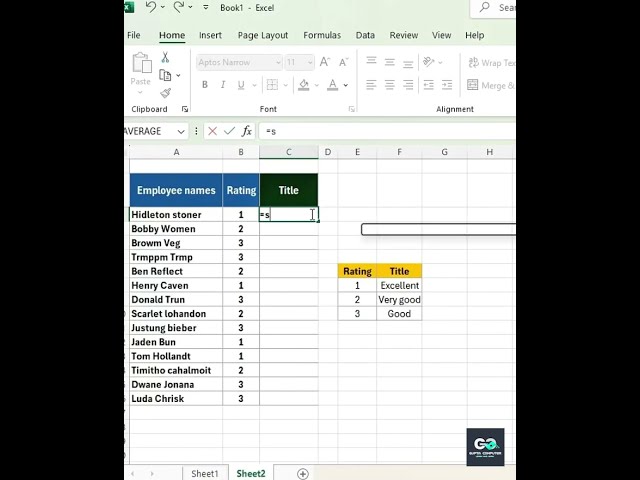Image resolution: width=640 pixels, height=480 pixels.
Task: Open the Formulas tab
Action: click(x=322, y=35)
